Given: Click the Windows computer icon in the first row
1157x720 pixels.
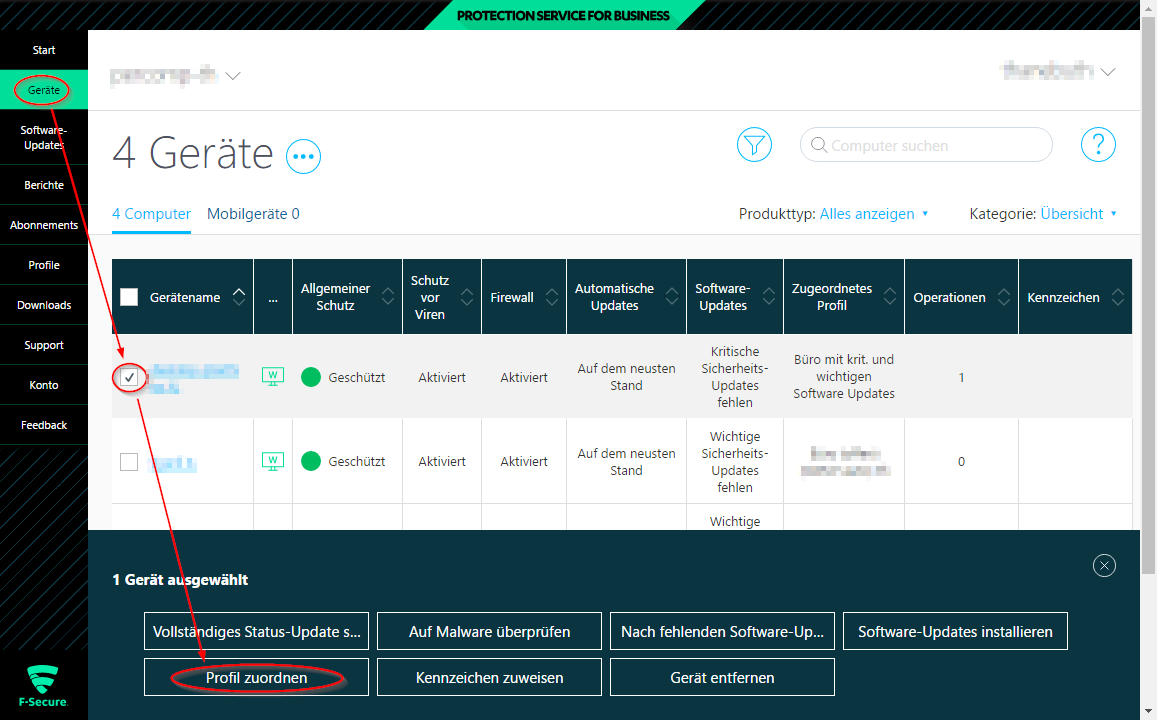Looking at the screenshot, I should click(273, 376).
